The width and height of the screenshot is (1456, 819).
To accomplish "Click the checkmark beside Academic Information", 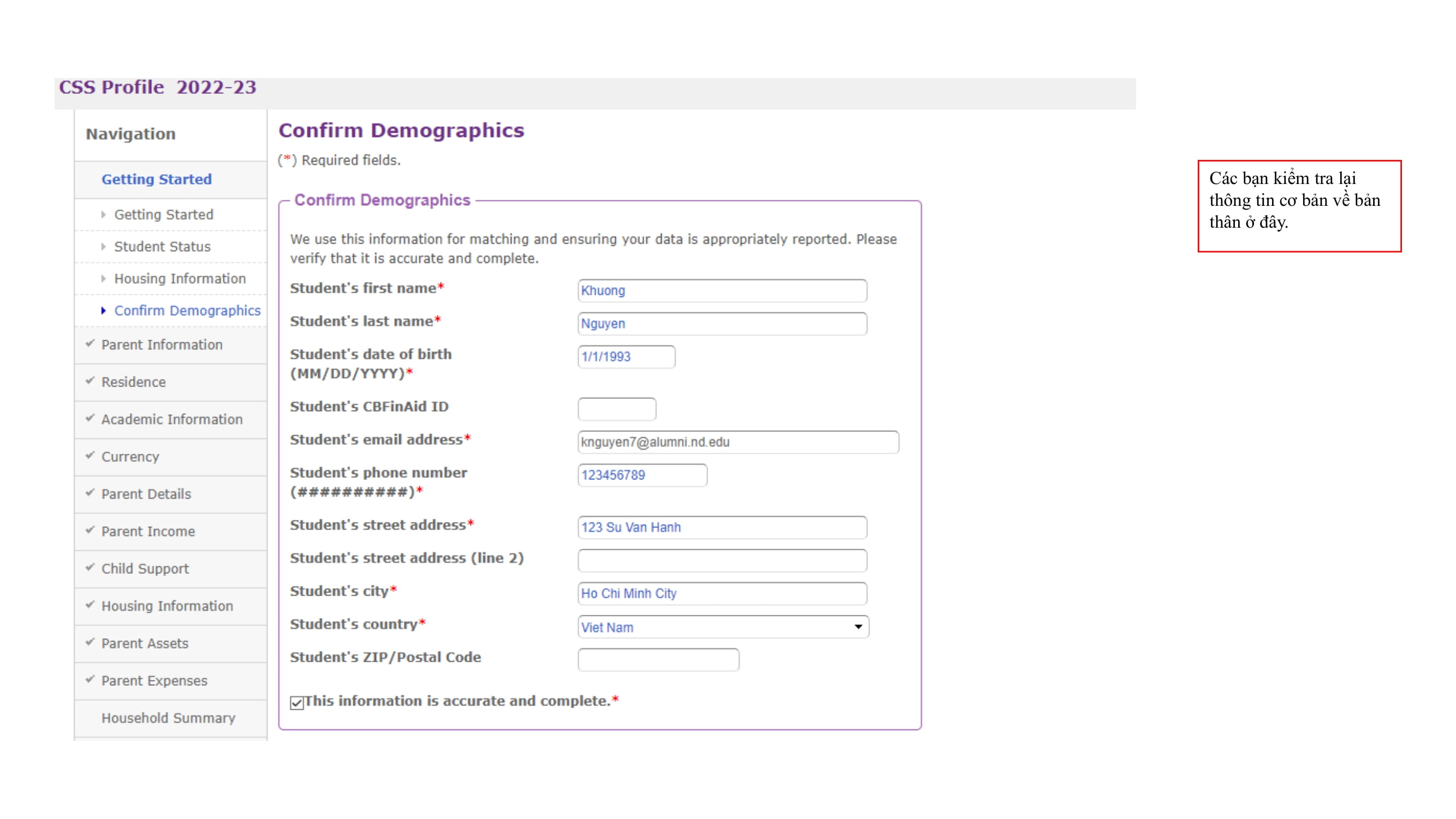I will pyautogui.click(x=91, y=419).
